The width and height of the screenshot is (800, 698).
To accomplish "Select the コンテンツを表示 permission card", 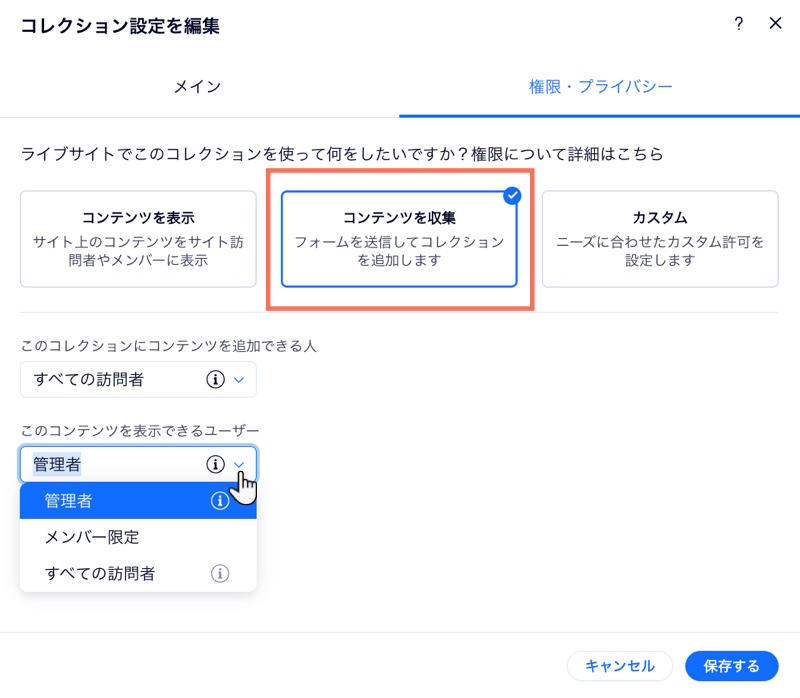I will [138, 239].
